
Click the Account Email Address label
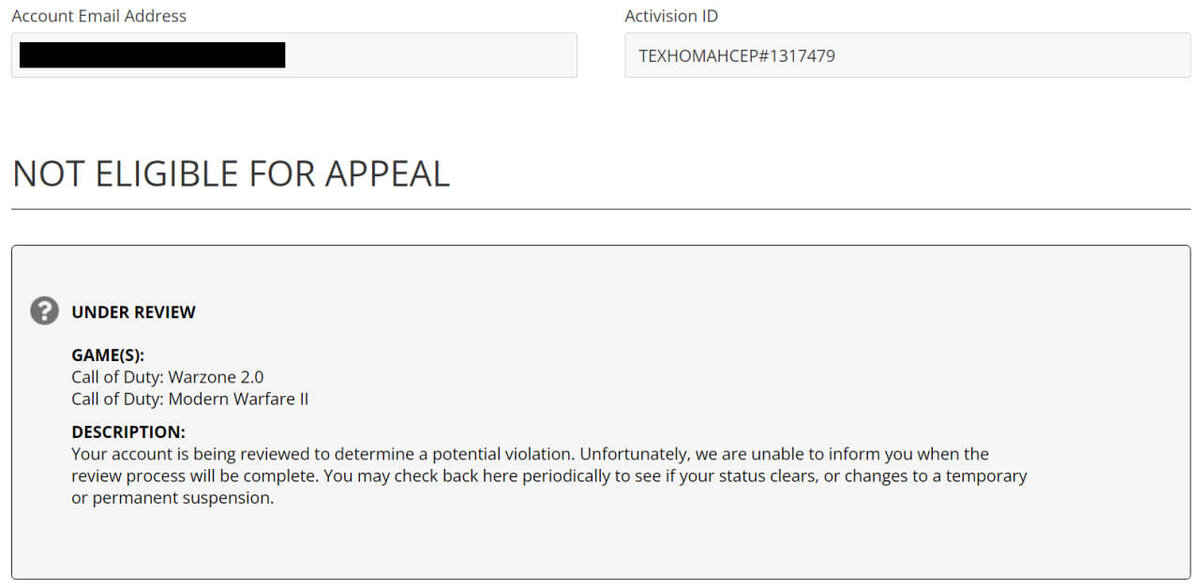[99, 16]
